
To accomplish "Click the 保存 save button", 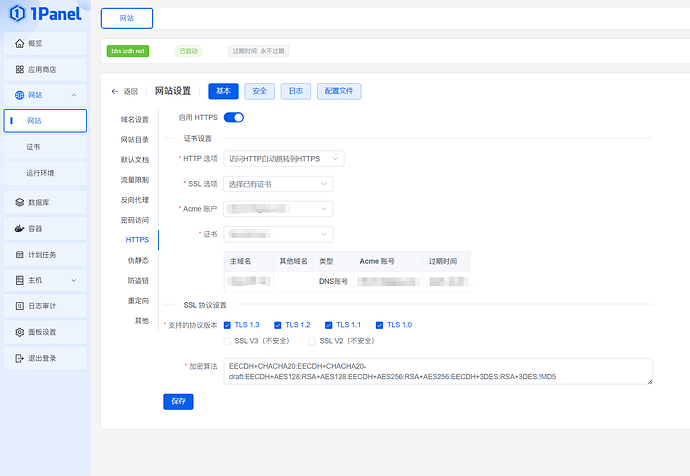I will 178,402.
